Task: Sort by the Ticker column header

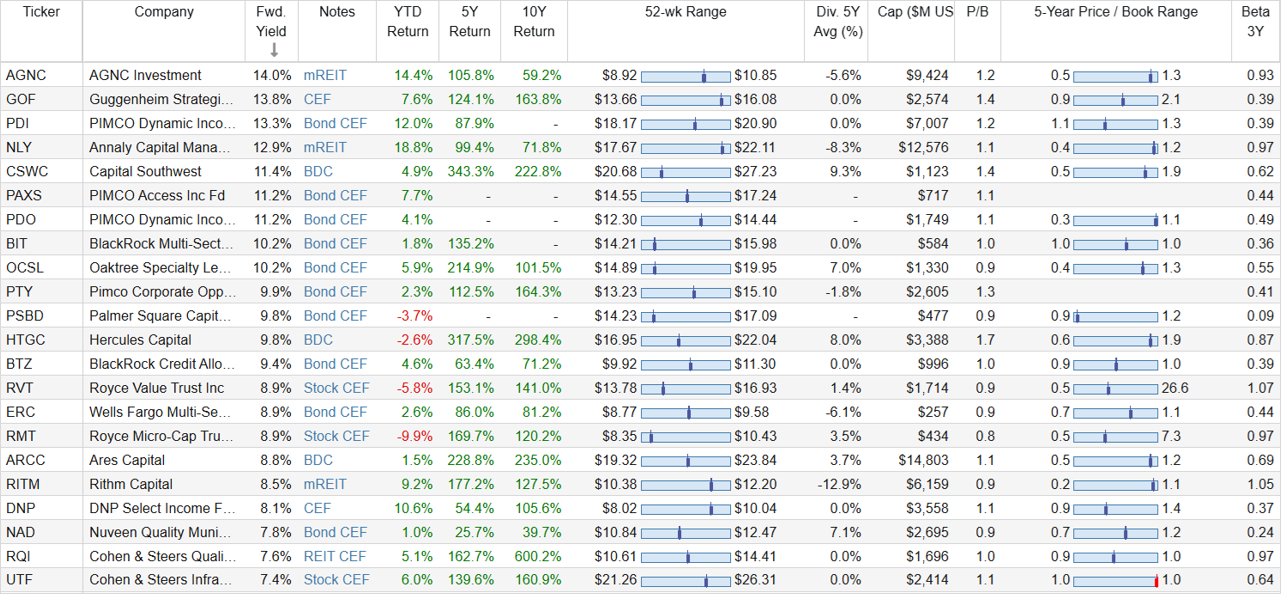Action: click(40, 12)
